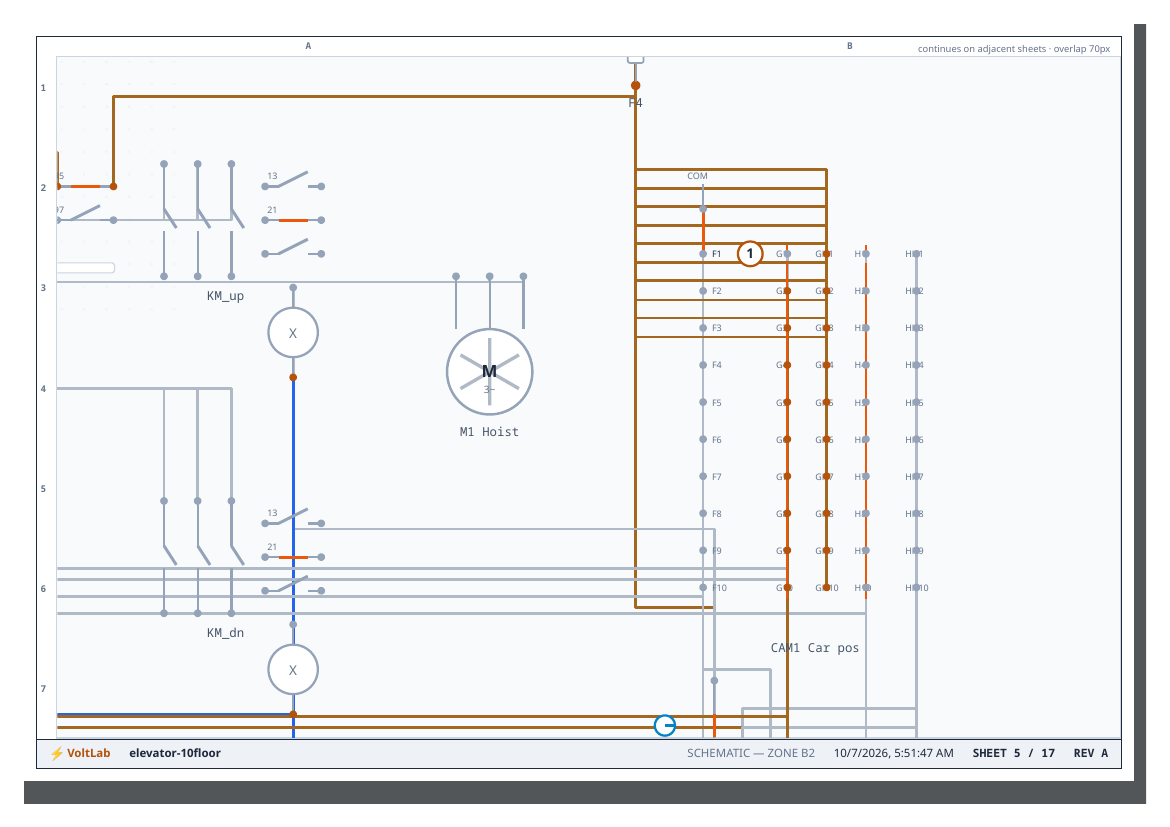Click the 'KM_dn' label
The height and width of the screenshot is (827, 1170).
coord(225,633)
